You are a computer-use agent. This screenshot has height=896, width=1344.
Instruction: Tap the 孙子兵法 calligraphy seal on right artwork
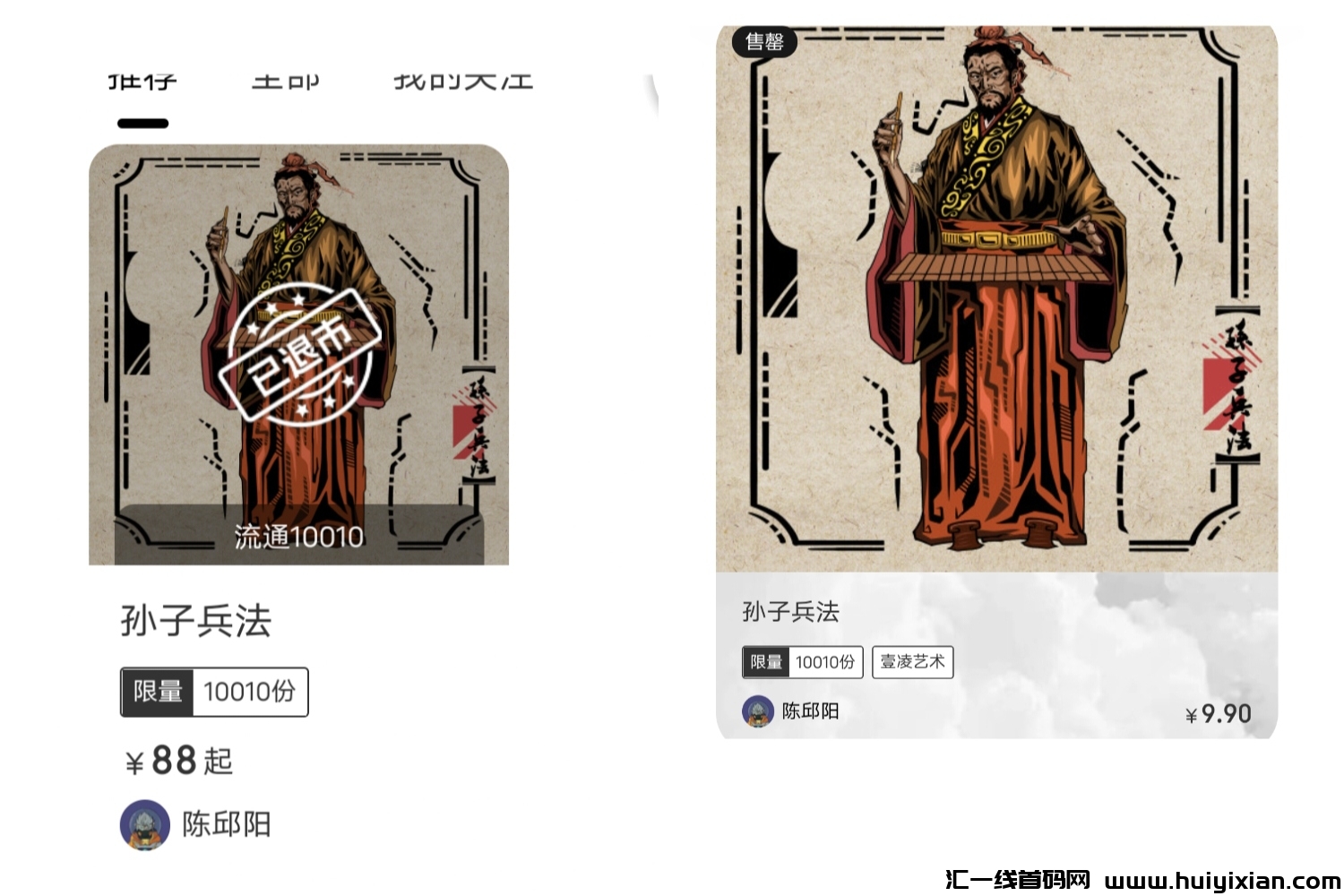pyautogui.click(x=1236, y=383)
